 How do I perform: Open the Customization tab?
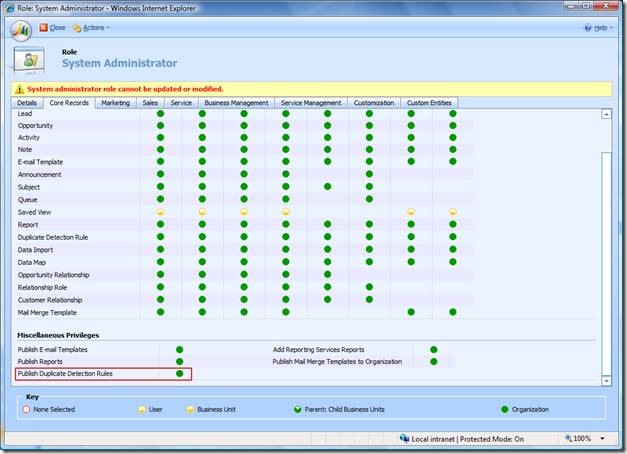point(373,103)
